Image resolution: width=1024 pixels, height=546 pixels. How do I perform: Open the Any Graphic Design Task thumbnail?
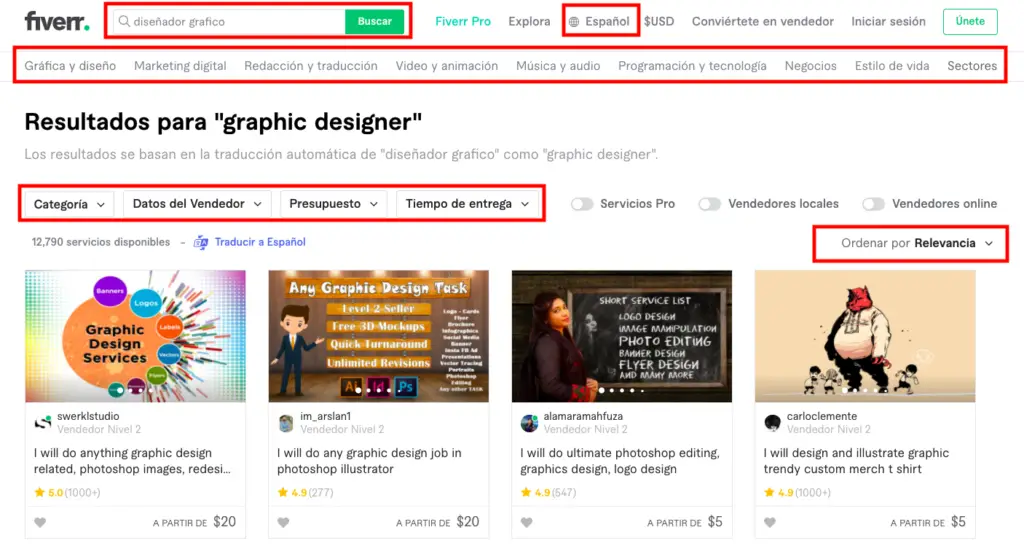click(379, 336)
